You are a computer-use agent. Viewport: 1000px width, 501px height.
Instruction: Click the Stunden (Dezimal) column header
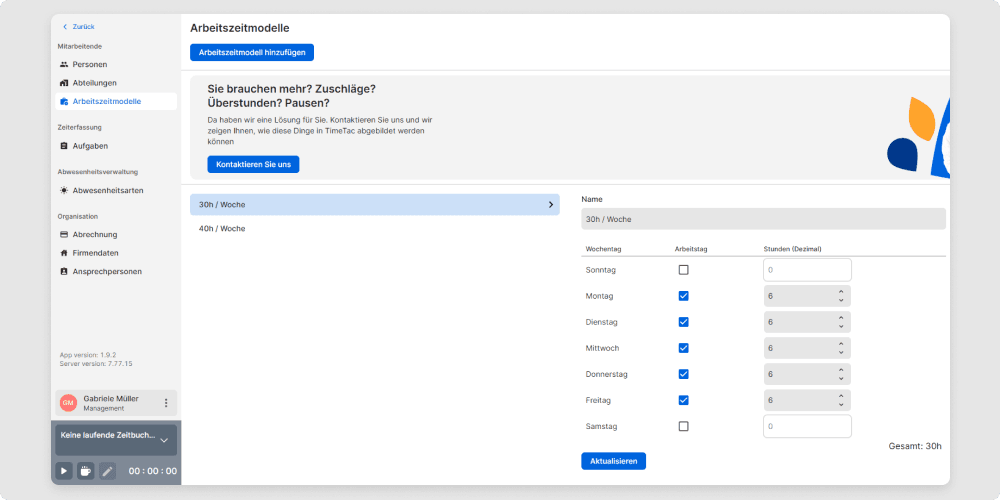(793, 249)
